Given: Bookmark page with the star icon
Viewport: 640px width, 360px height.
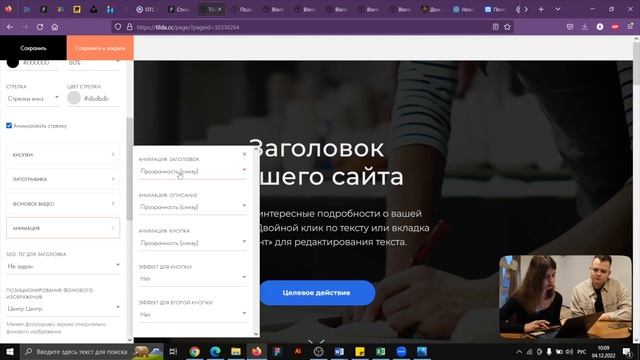Looking at the screenshot, I should [507, 27].
